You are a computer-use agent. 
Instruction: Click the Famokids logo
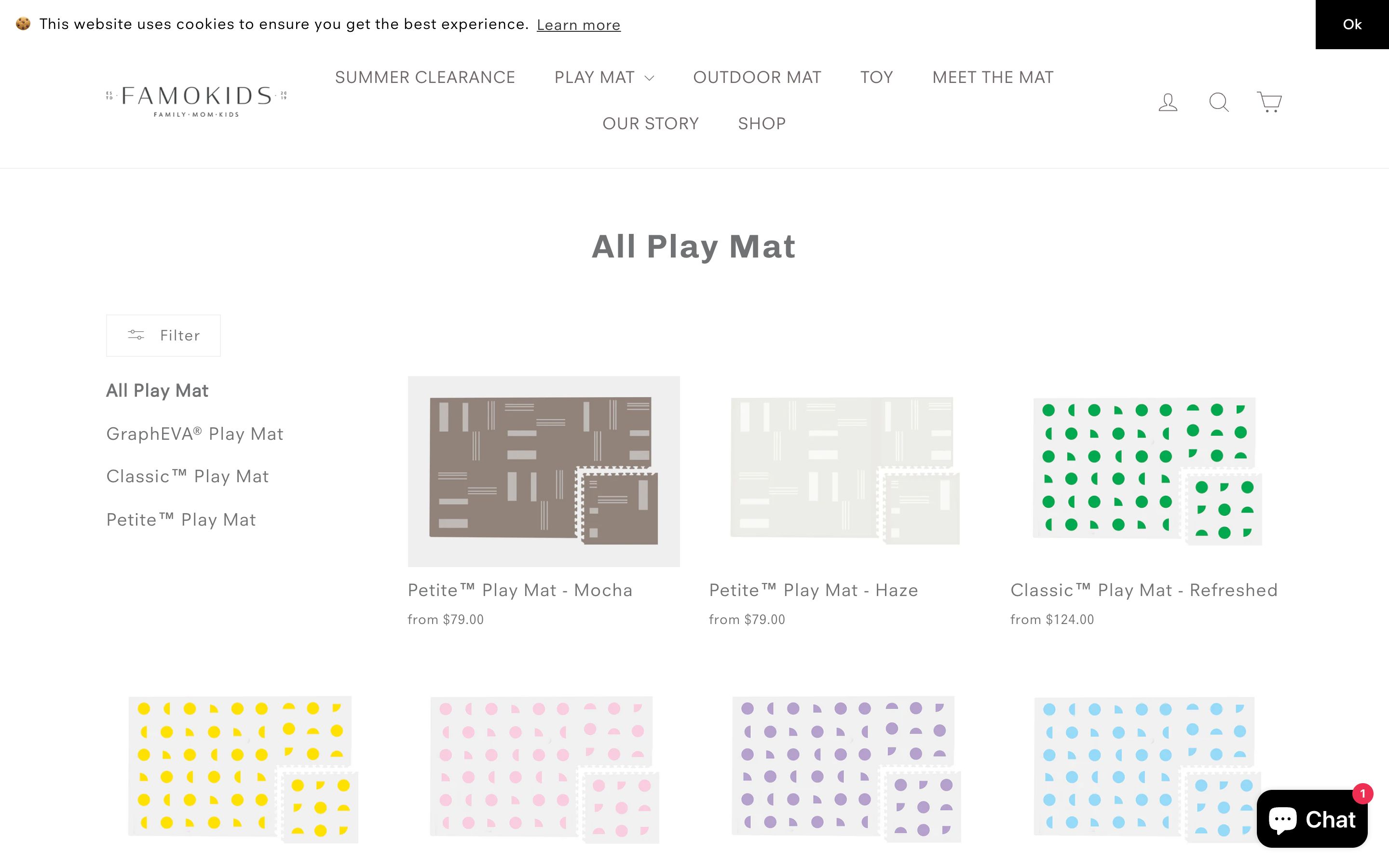tap(196, 101)
